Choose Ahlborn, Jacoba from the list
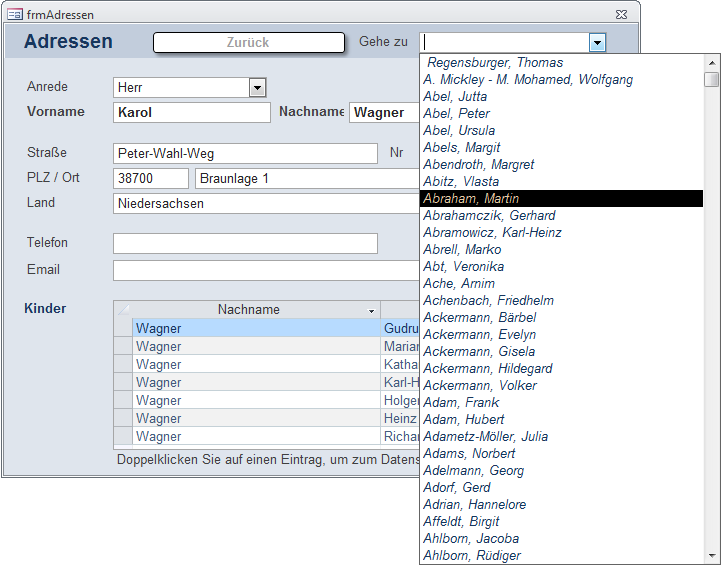 pos(562,539)
